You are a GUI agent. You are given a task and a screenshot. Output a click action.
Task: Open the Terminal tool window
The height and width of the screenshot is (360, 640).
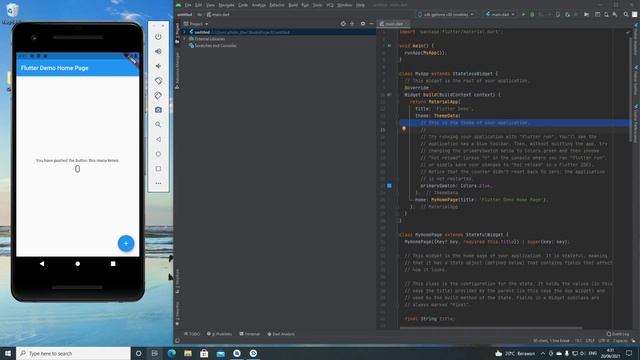click(250, 334)
